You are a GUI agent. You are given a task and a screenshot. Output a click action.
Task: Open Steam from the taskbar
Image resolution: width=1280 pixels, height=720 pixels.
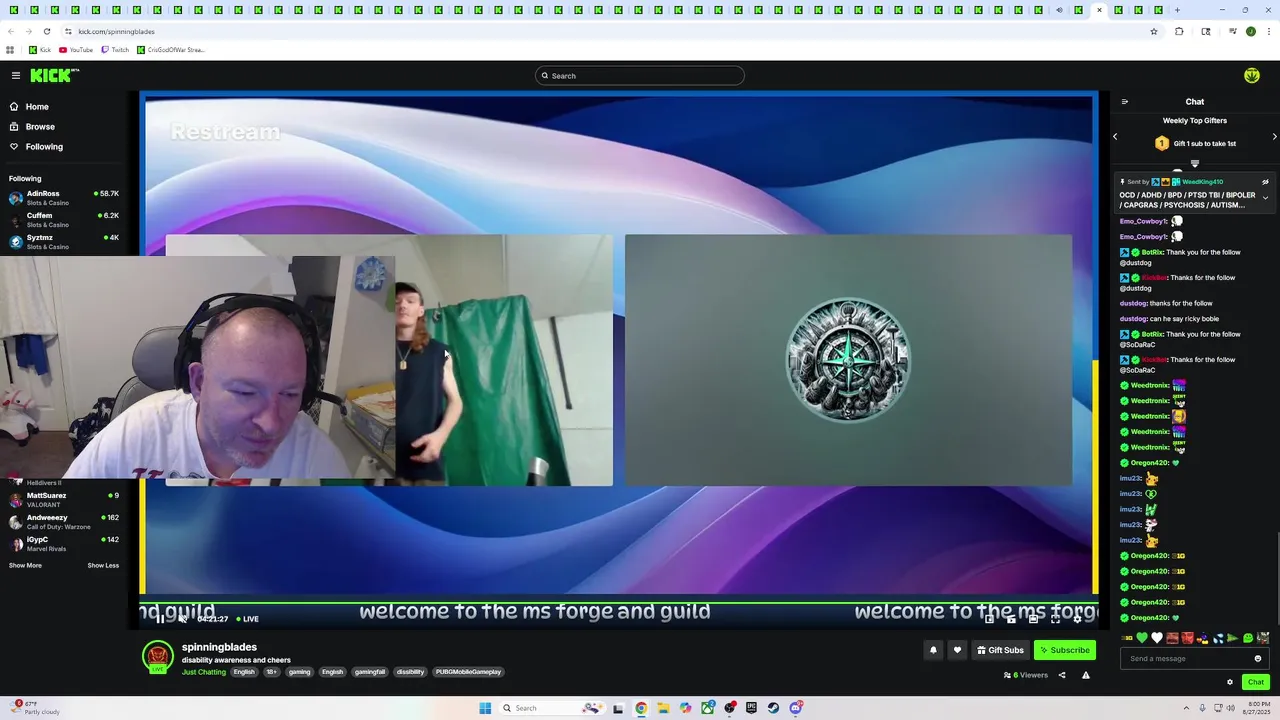click(773, 708)
